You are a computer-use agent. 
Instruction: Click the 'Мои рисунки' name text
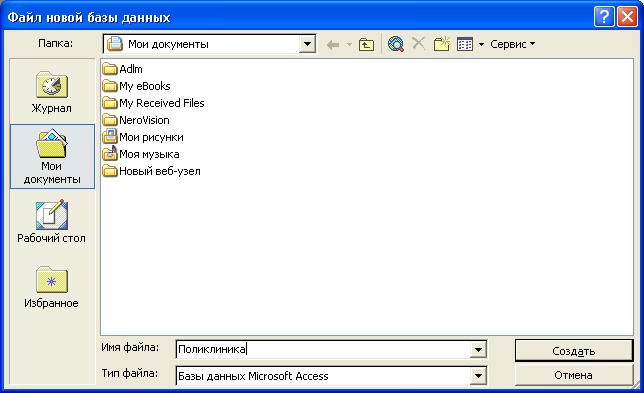pyautogui.click(x=151, y=137)
